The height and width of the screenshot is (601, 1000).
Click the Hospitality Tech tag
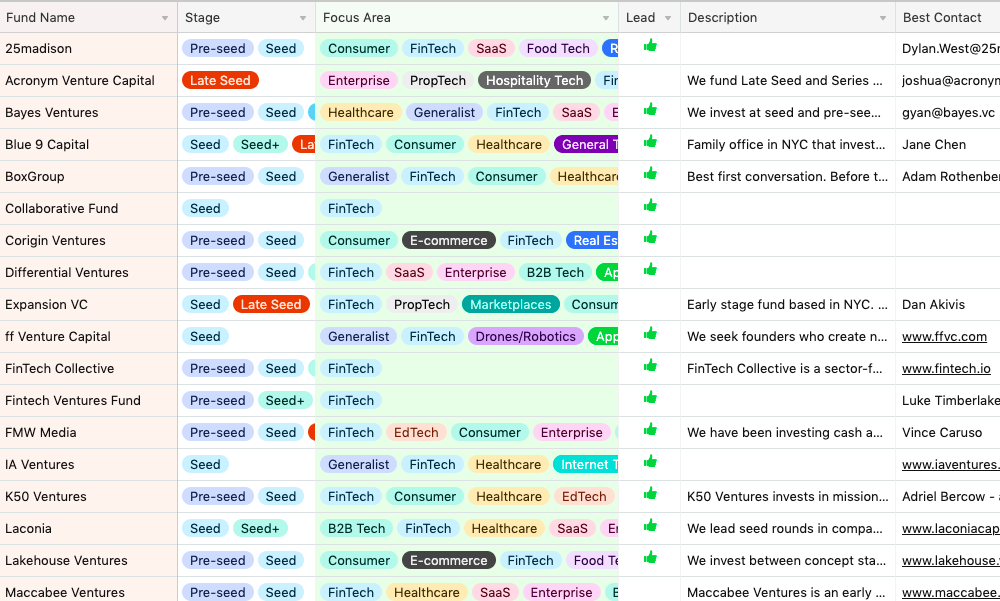click(534, 80)
